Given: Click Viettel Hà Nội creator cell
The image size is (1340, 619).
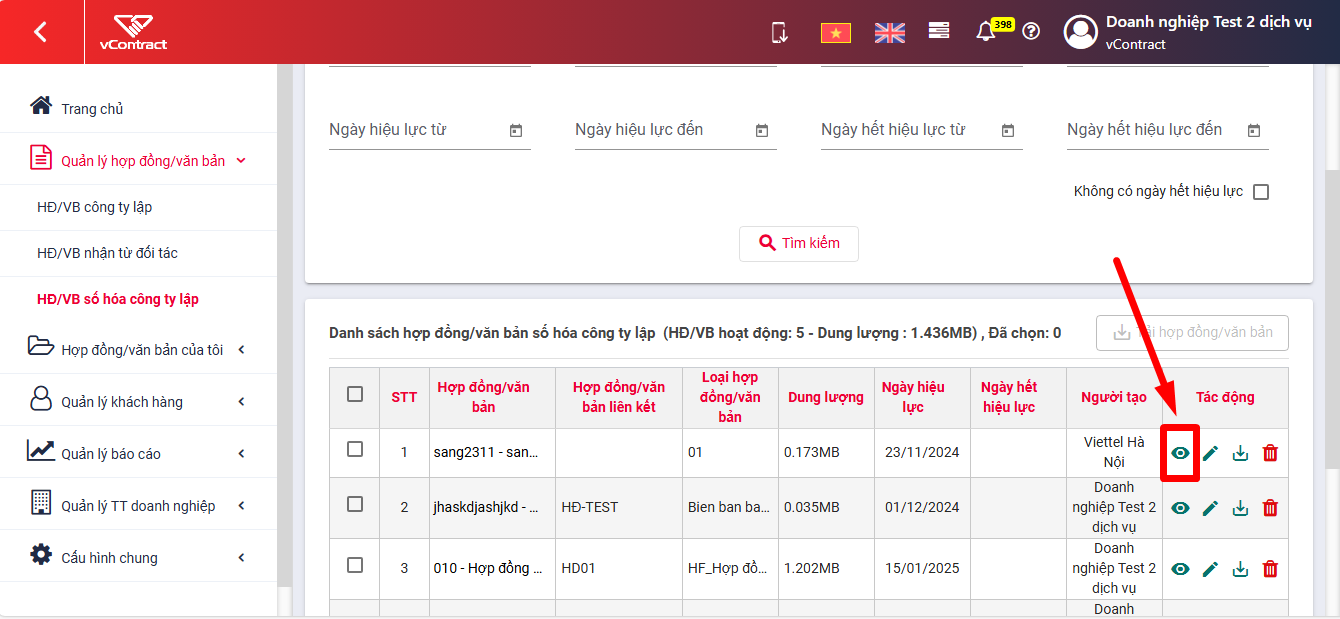Looking at the screenshot, I should tap(1114, 452).
